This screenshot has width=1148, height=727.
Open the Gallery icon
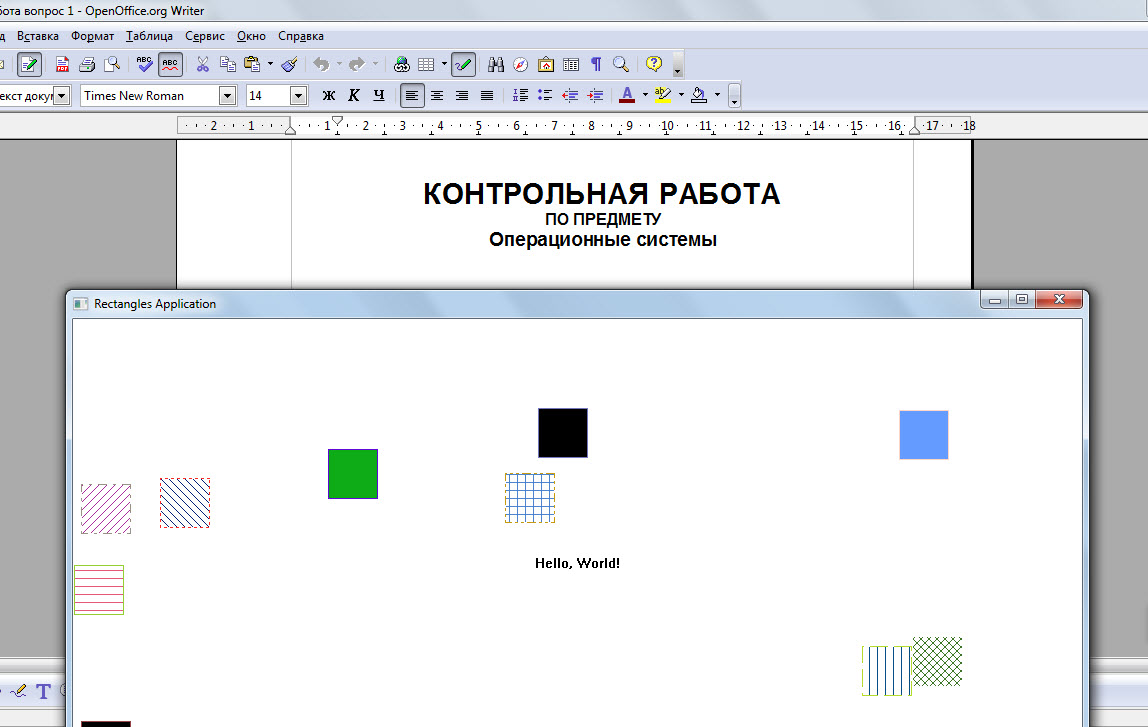pyautogui.click(x=545, y=64)
